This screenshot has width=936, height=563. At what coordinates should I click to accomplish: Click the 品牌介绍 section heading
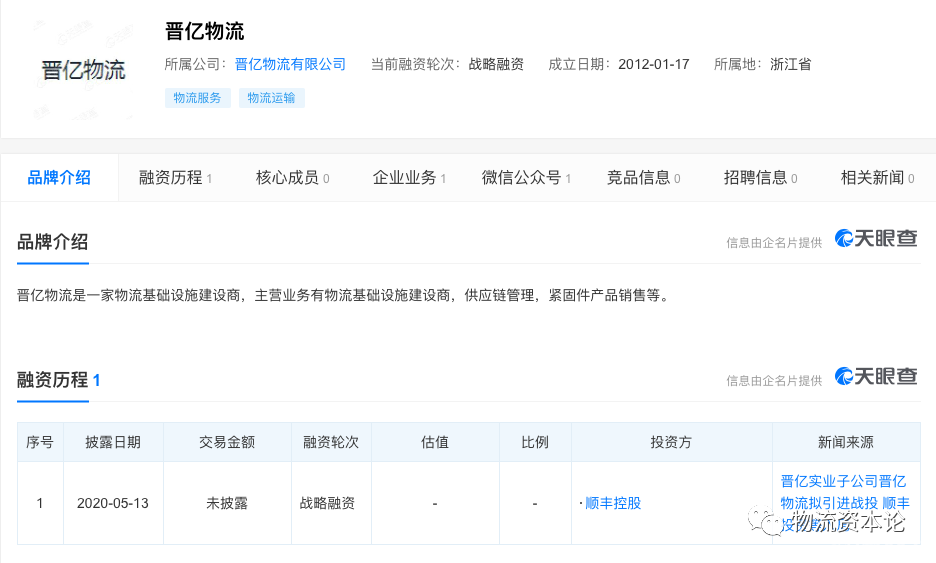53,242
